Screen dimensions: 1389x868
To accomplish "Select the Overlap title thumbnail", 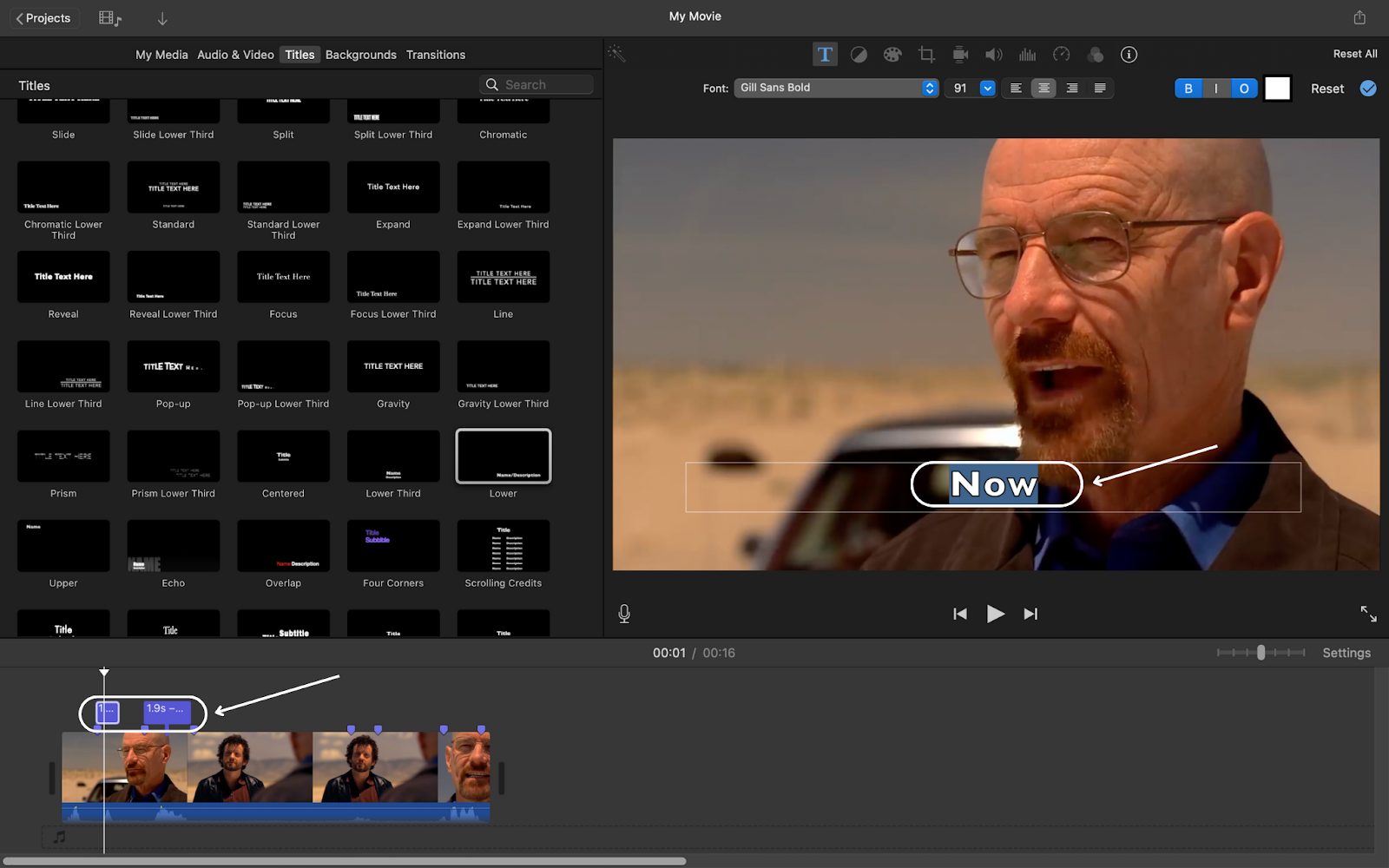I will pyautogui.click(x=283, y=546).
